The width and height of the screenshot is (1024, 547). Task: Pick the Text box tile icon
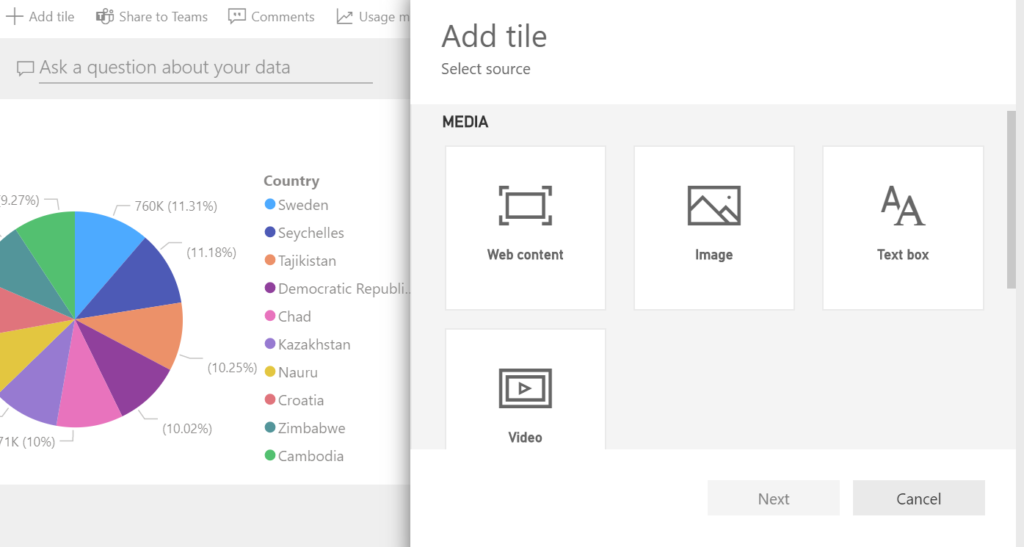(903, 205)
